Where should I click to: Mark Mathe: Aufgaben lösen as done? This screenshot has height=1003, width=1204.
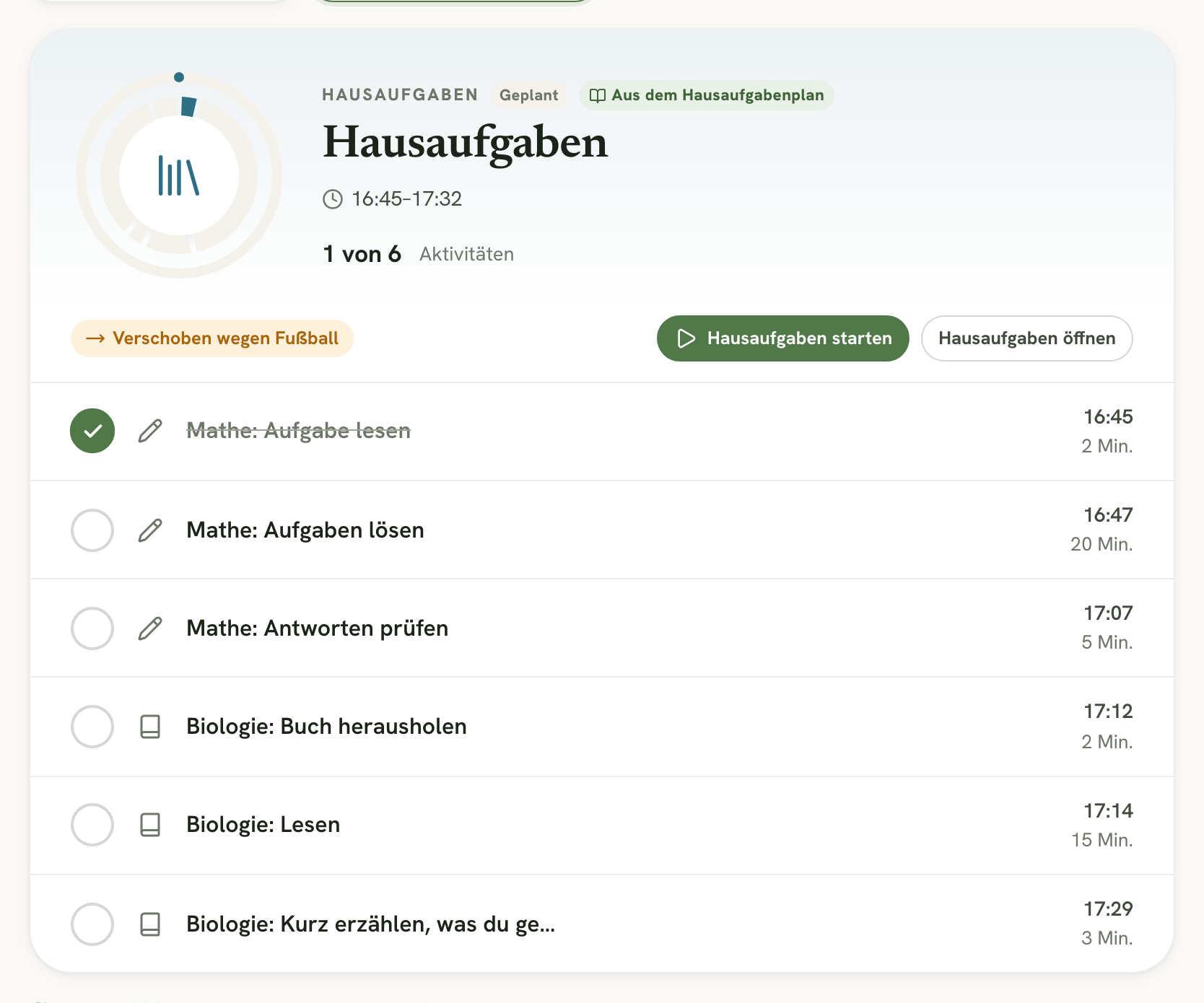[92, 530]
